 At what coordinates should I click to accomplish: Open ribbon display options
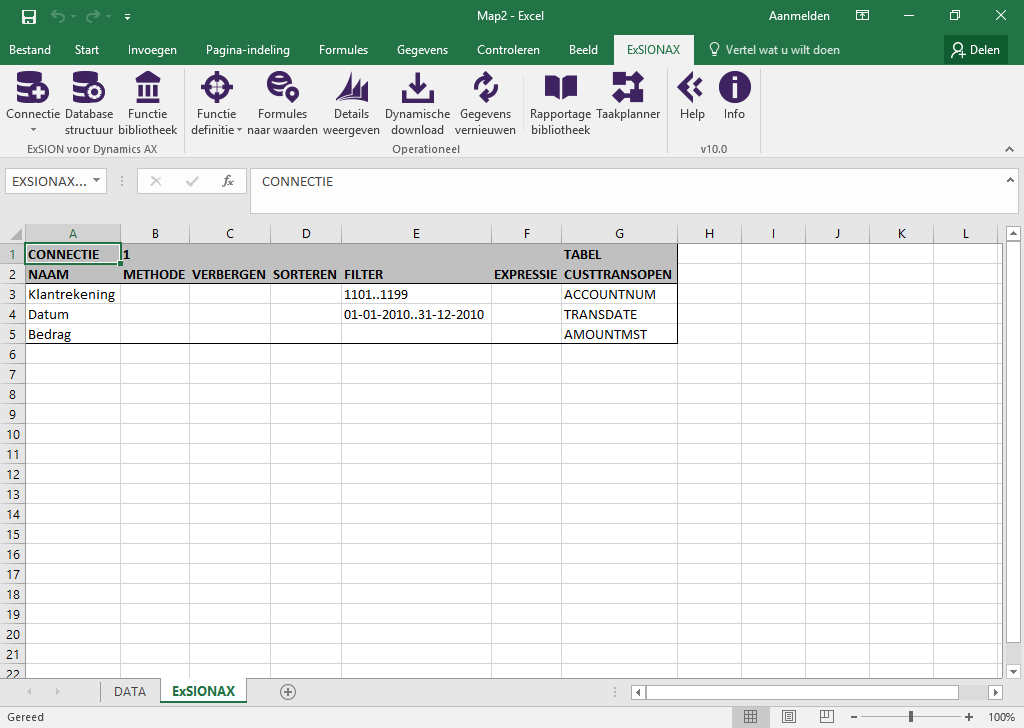click(862, 16)
